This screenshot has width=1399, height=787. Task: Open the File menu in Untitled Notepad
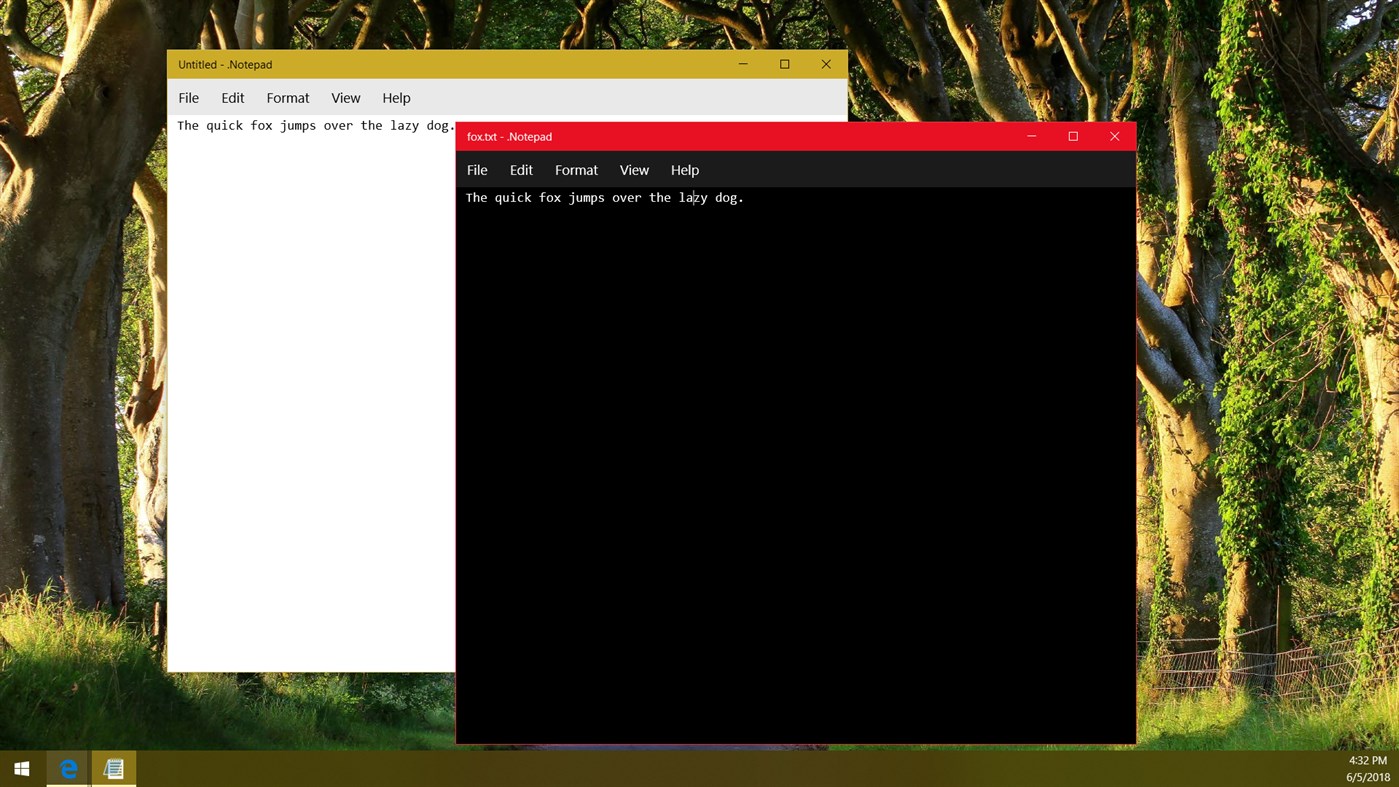click(x=188, y=97)
